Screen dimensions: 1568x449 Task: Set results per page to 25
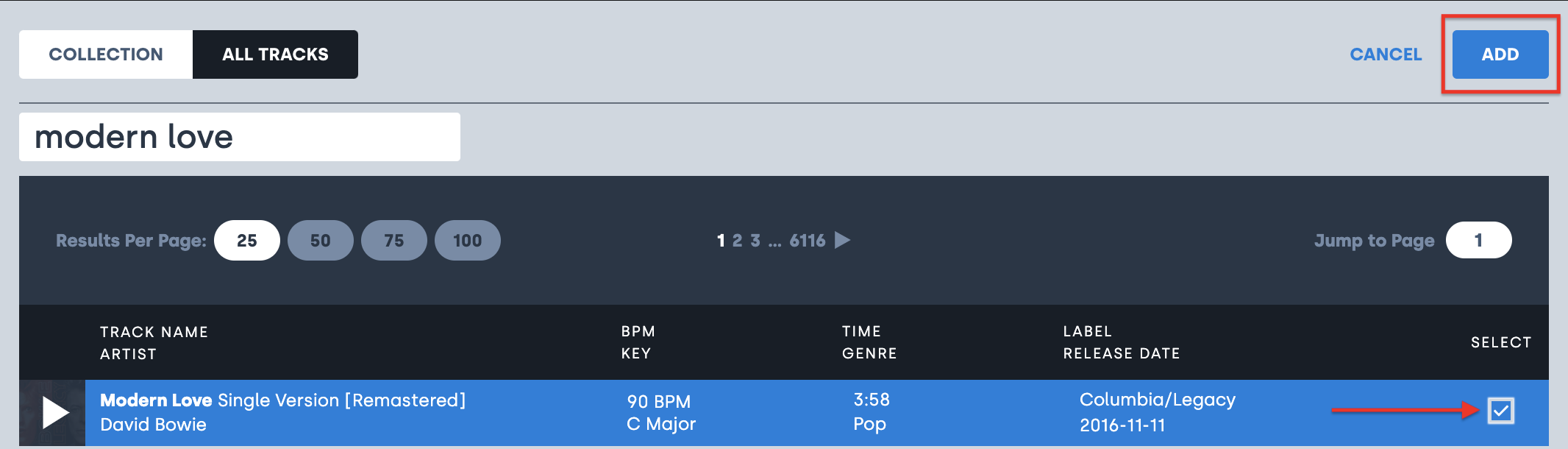coord(247,240)
